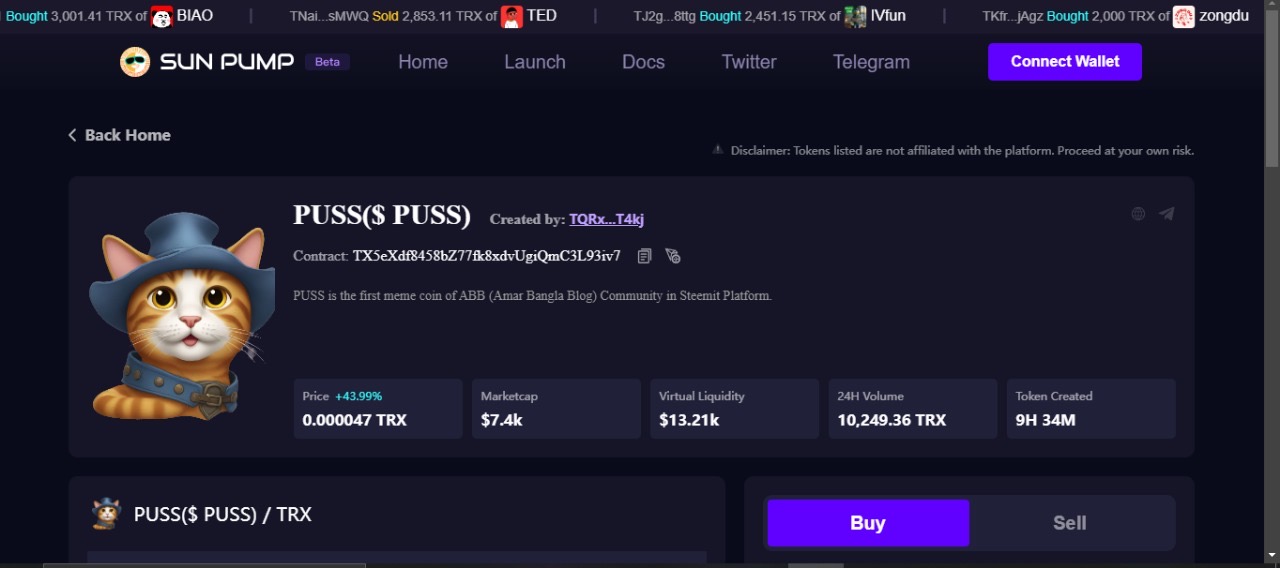Click the contract explorer icon beside copy
Viewport: 1280px width, 568px height.
pyautogui.click(x=673, y=256)
